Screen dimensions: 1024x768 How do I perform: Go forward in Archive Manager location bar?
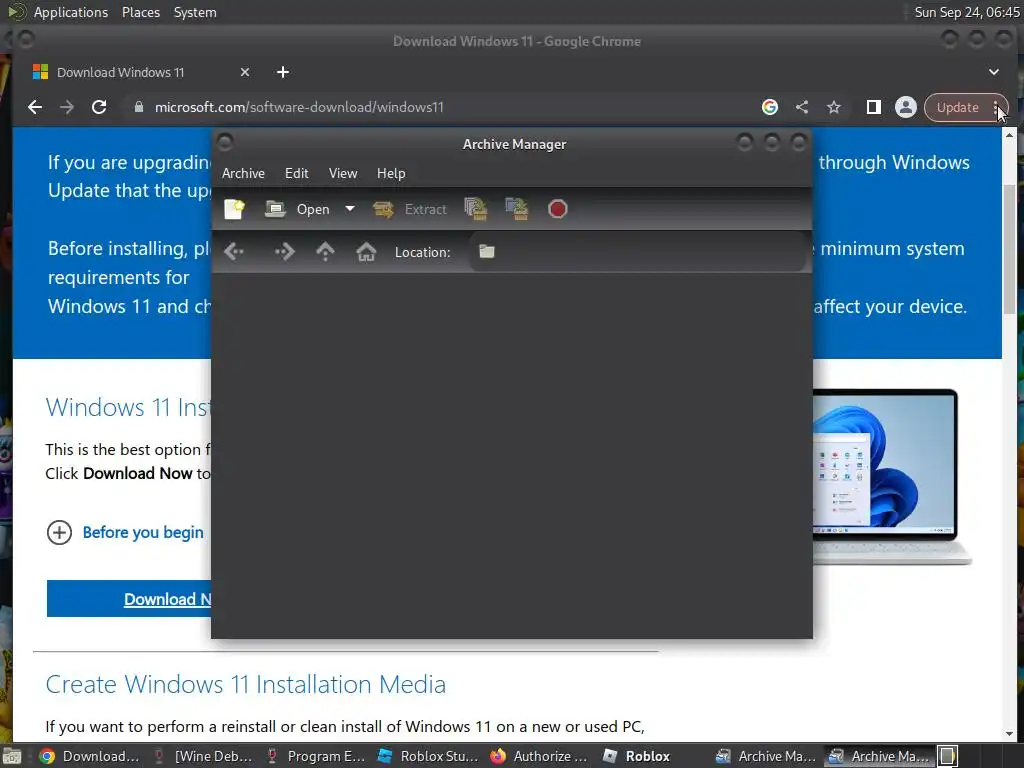(x=285, y=251)
